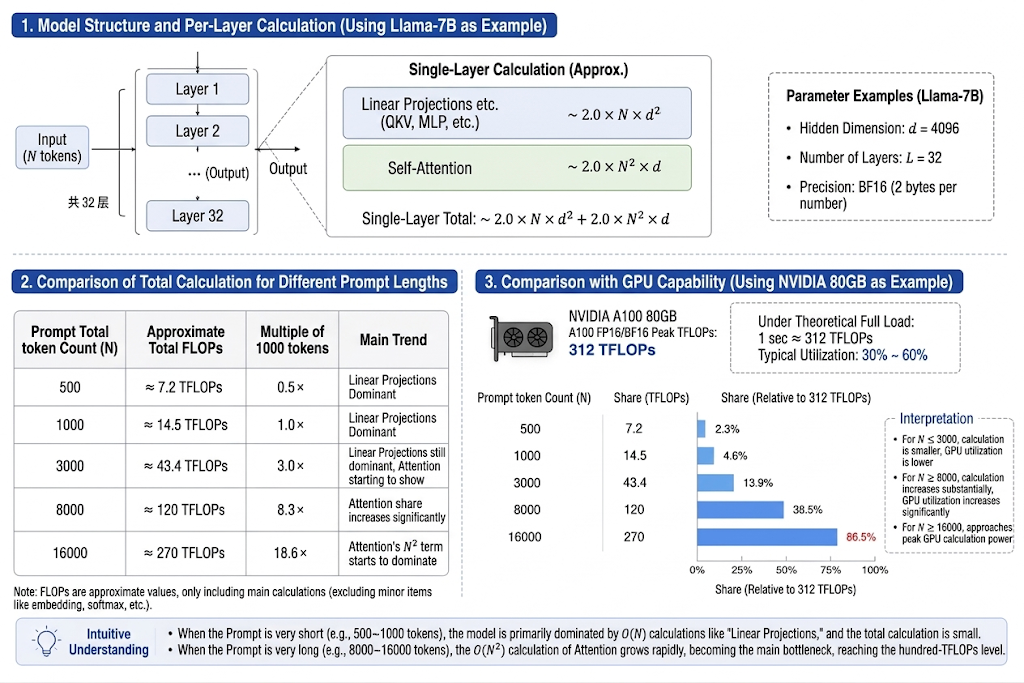Click the Number of Layers L = 32 bullet
The height and width of the screenshot is (683, 1024).
[x=864, y=158]
